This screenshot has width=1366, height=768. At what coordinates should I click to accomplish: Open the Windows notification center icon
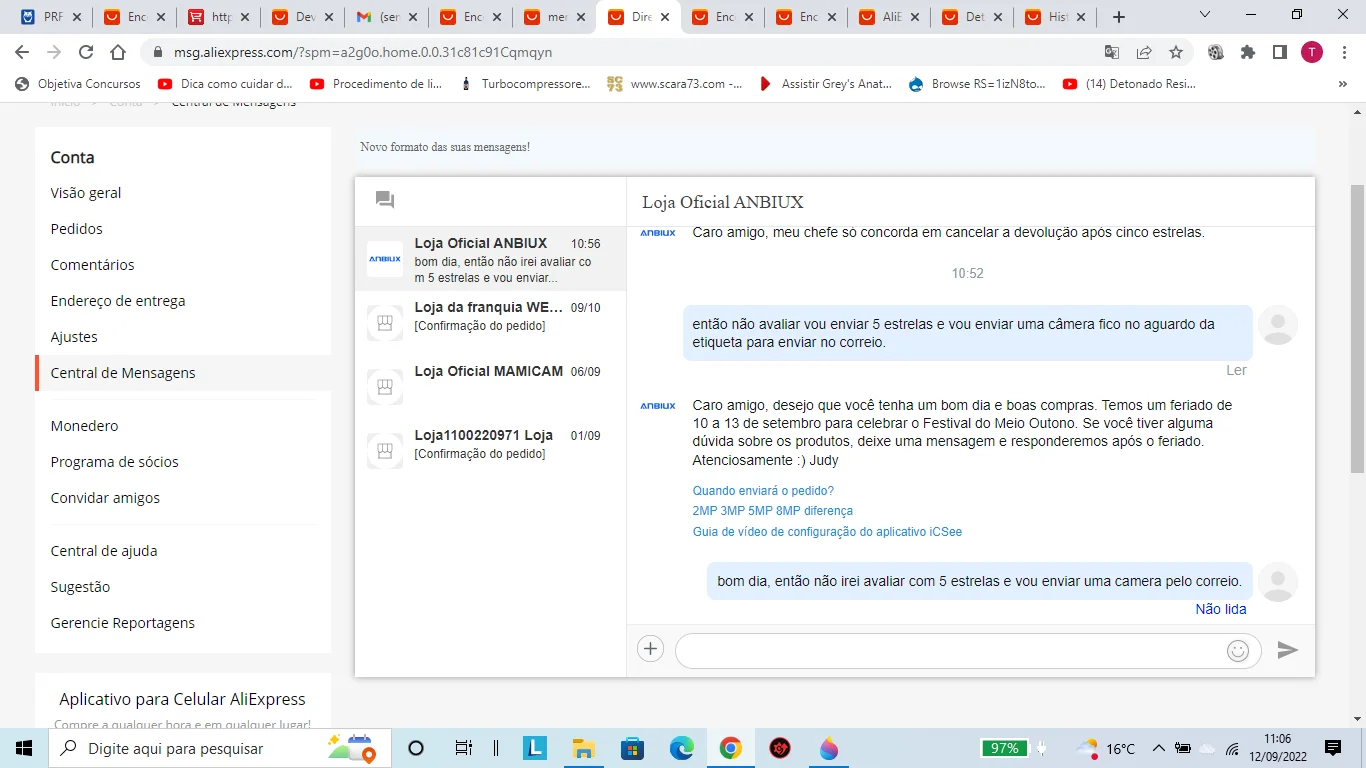(1332, 748)
